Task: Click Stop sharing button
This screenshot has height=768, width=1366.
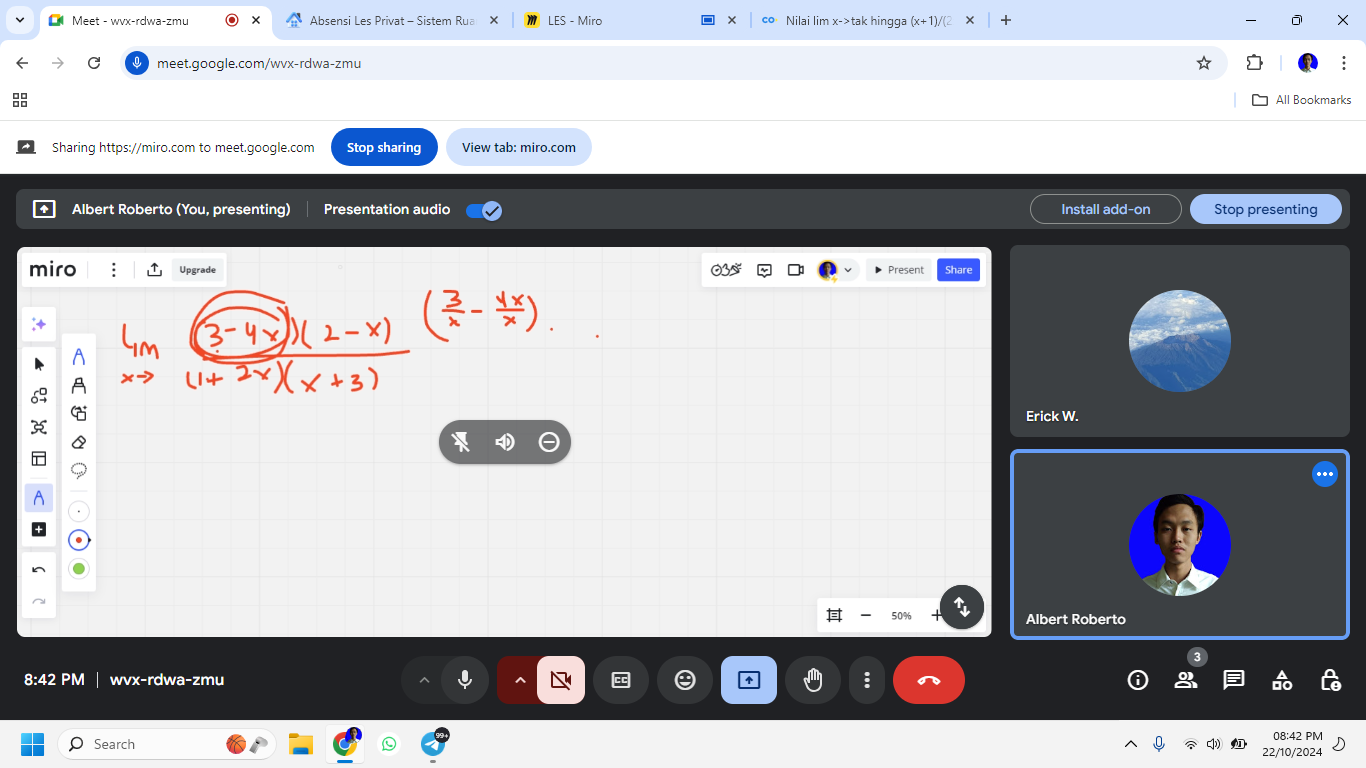Action: tap(384, 147)
